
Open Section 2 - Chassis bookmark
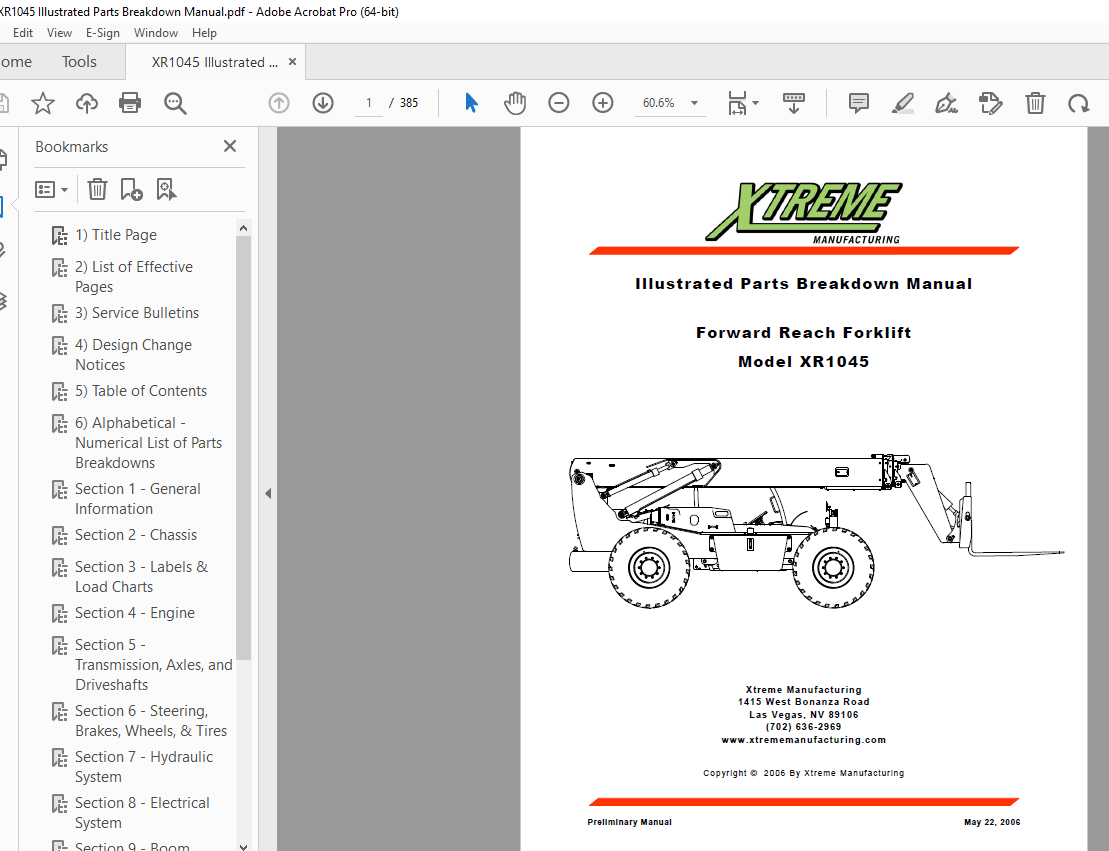pos(136,535)
